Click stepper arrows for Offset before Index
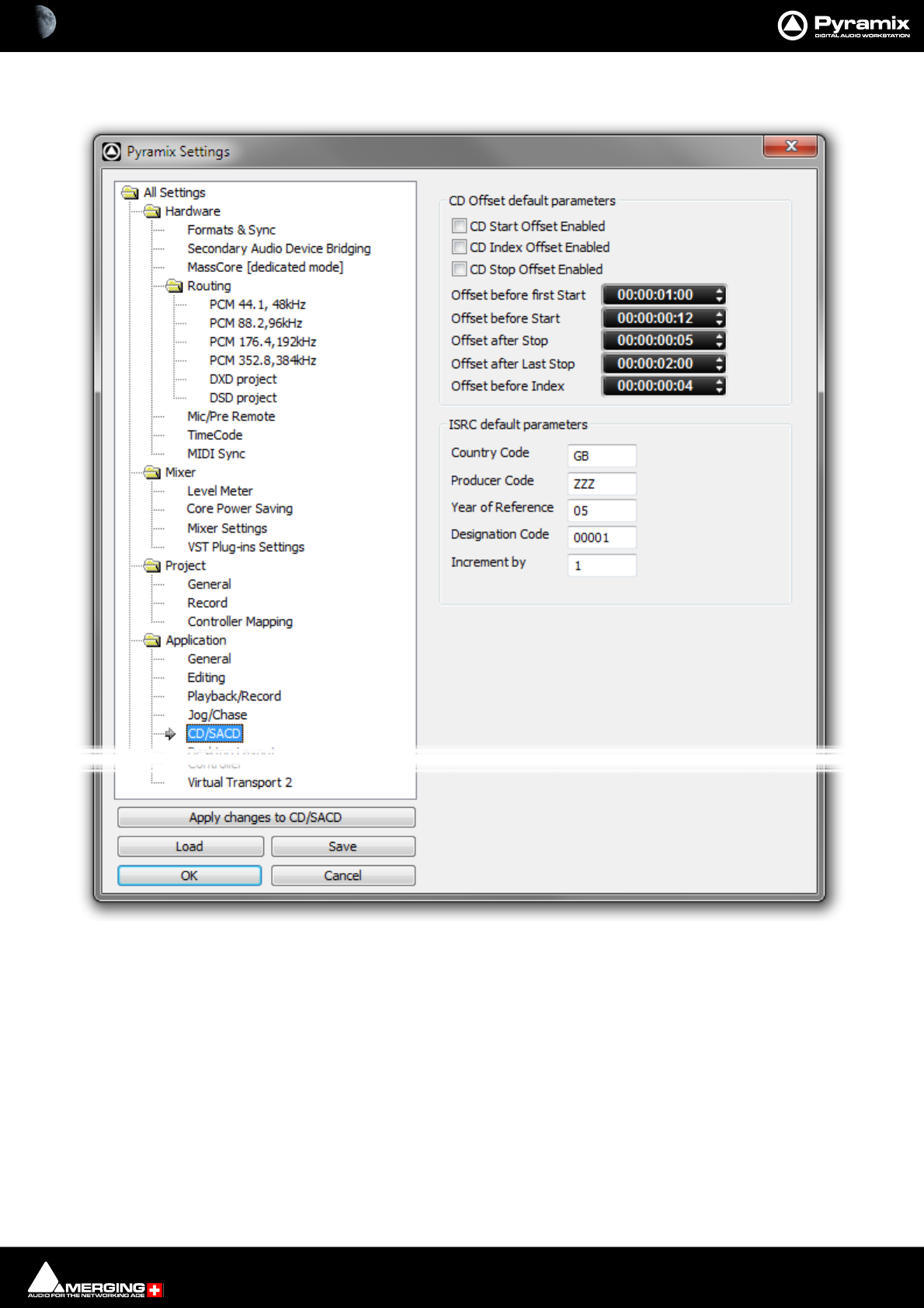924x1308 pixels. tap(720, 386)
